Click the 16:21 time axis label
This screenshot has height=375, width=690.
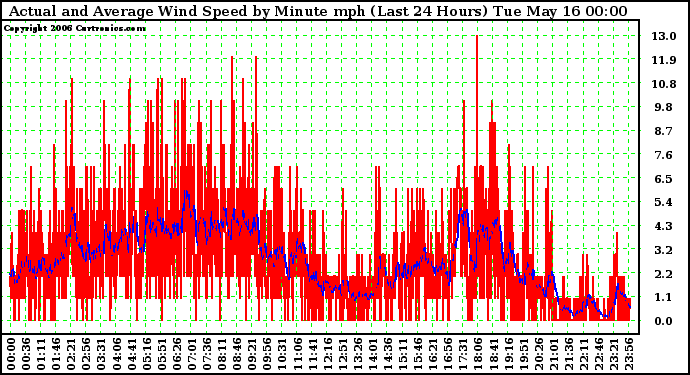433,354
